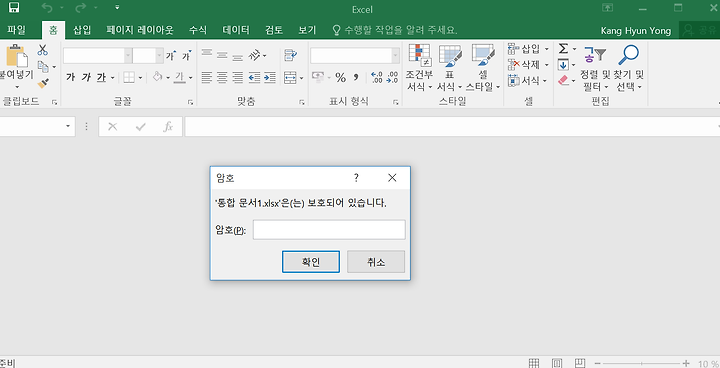Viewport: 720px width, 368px height.
Task: Open the Font Color dropdown arrow
Action: 191,78
